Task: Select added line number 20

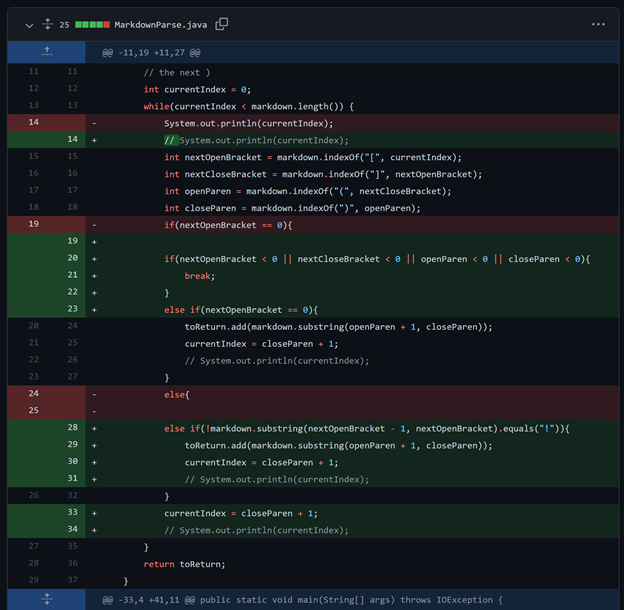Action: click(72, 258)
